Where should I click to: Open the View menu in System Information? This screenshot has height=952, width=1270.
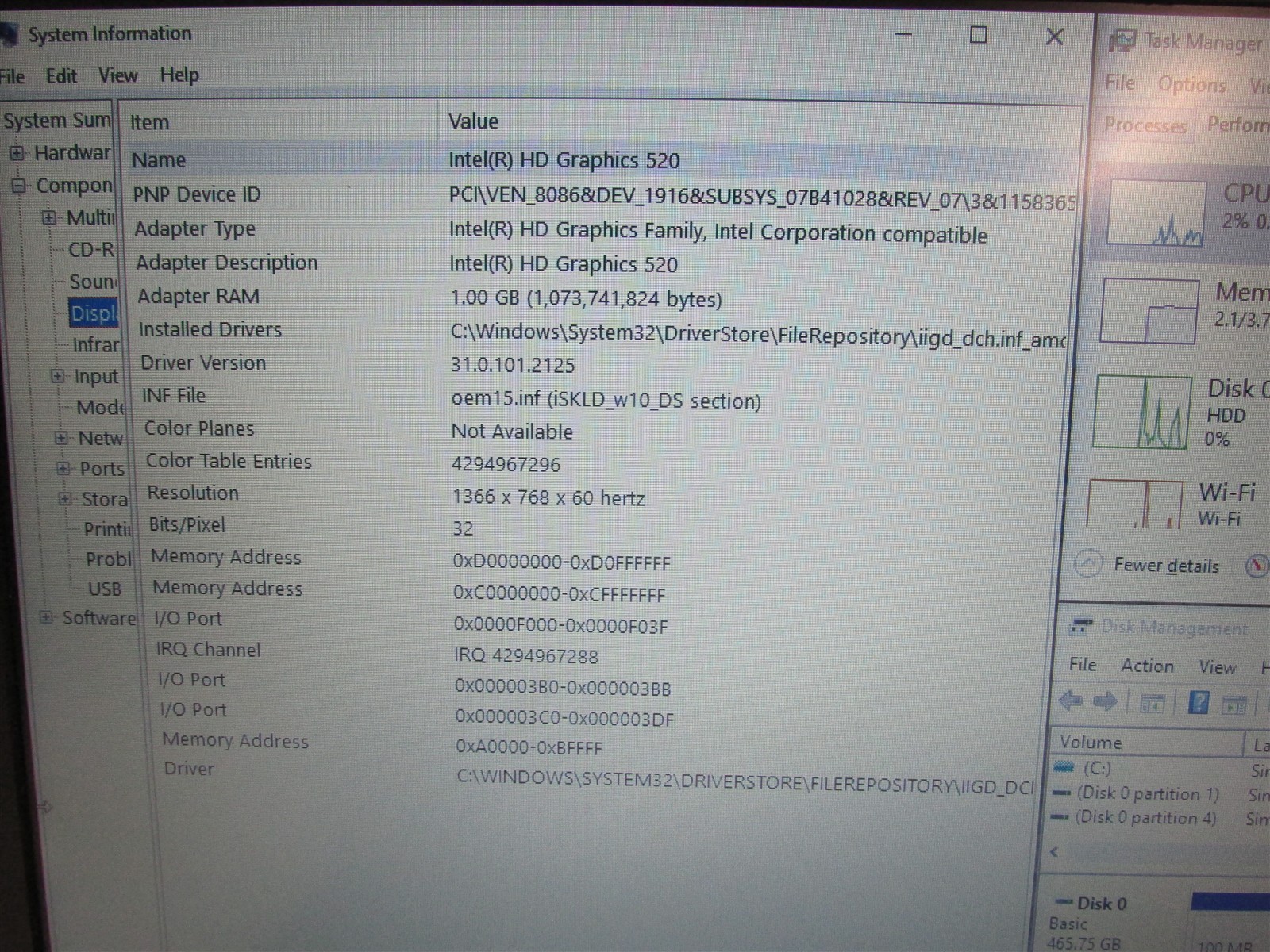117,75
